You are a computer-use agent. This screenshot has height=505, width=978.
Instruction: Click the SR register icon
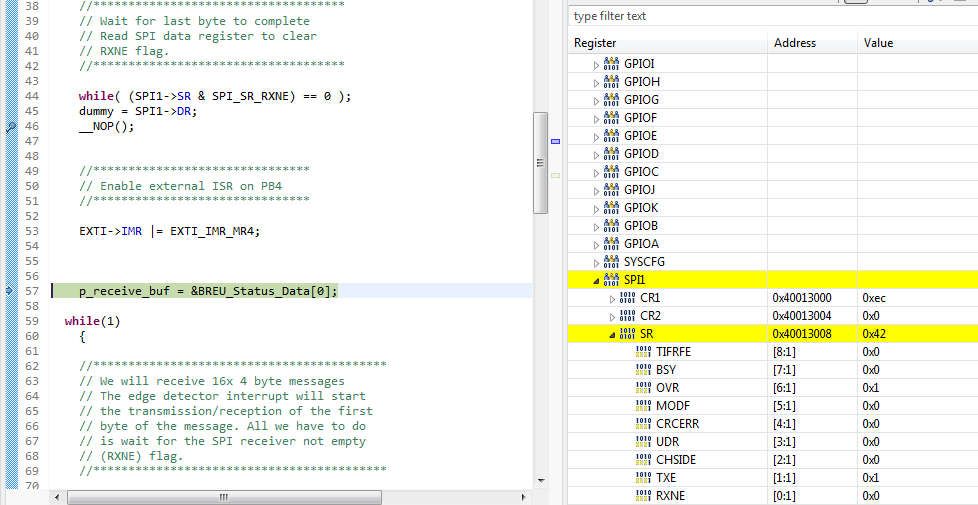[627, 334]
